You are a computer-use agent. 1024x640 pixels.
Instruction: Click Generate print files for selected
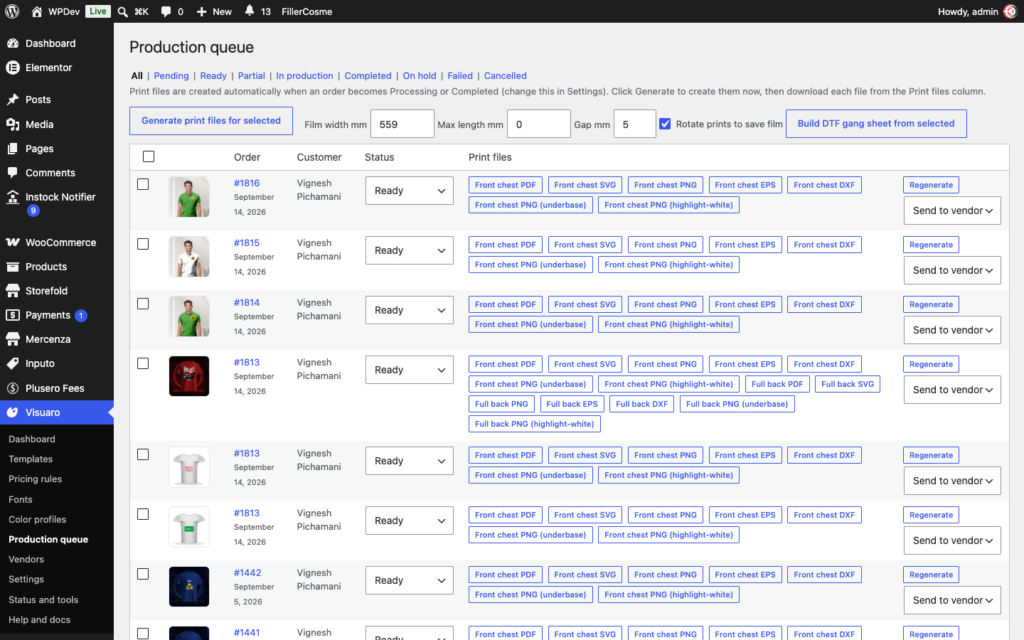click(211, 121)
